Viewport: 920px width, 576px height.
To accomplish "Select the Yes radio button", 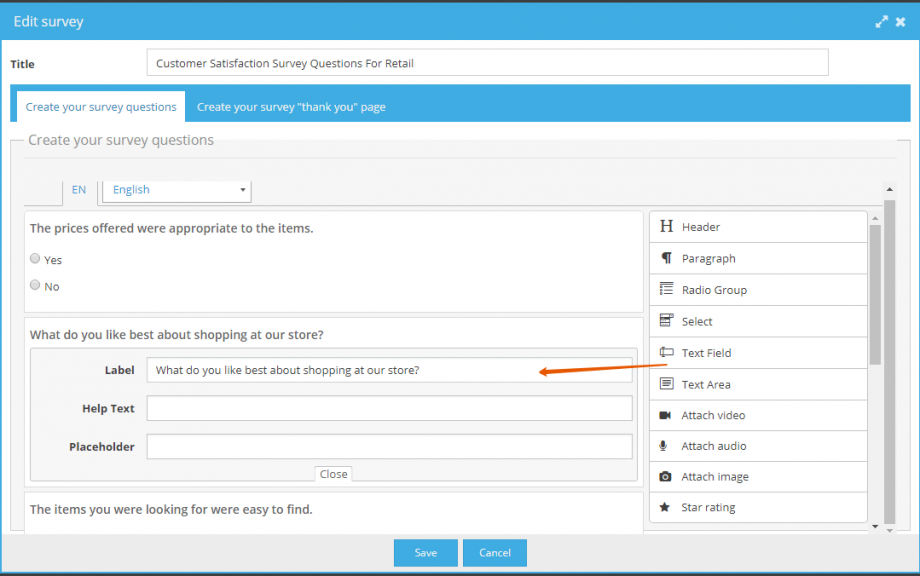I will 35,259.
